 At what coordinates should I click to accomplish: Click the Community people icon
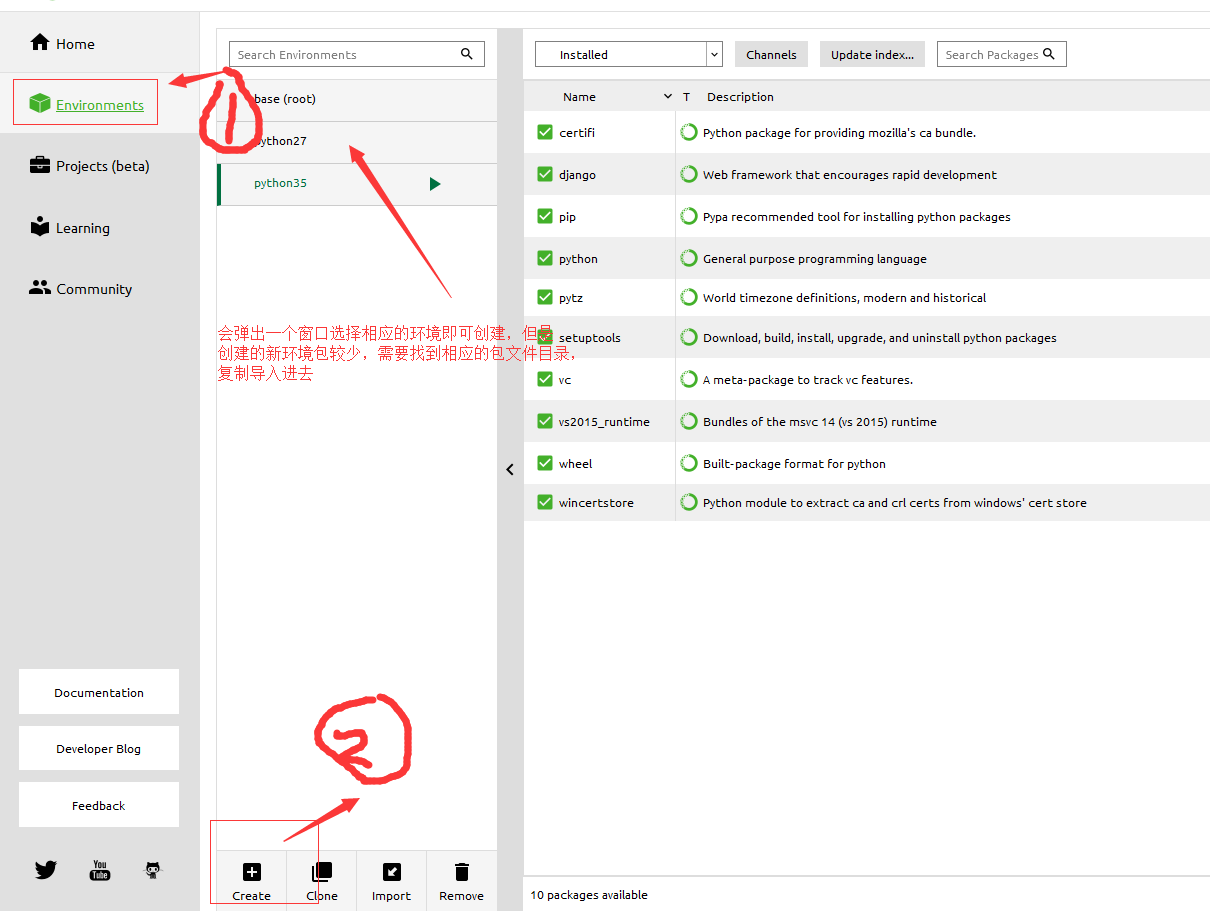[x=40, y=287]
